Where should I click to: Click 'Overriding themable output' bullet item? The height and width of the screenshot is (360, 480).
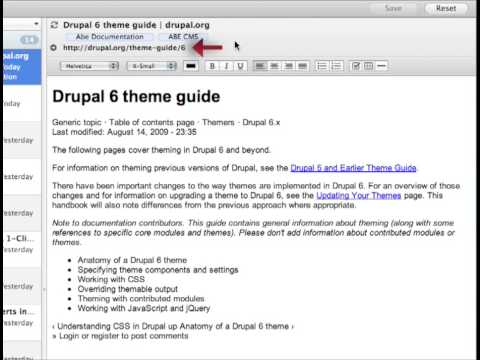128,289
